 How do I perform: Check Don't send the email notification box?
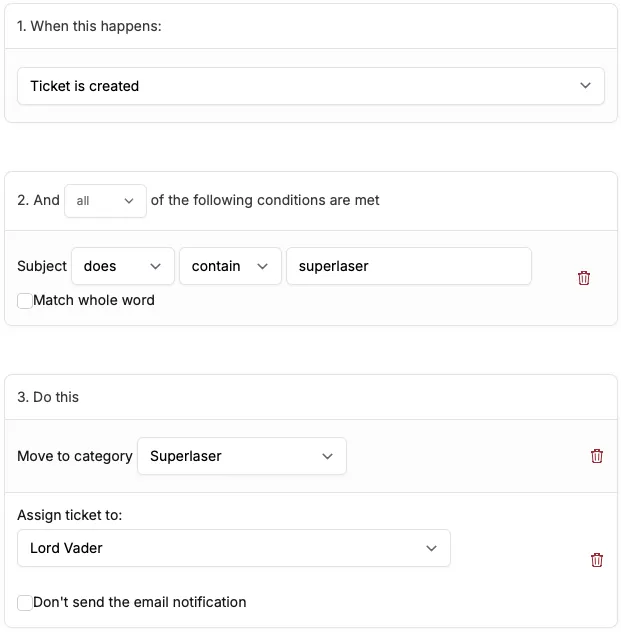pyautogui.click(x=25, y=602)
